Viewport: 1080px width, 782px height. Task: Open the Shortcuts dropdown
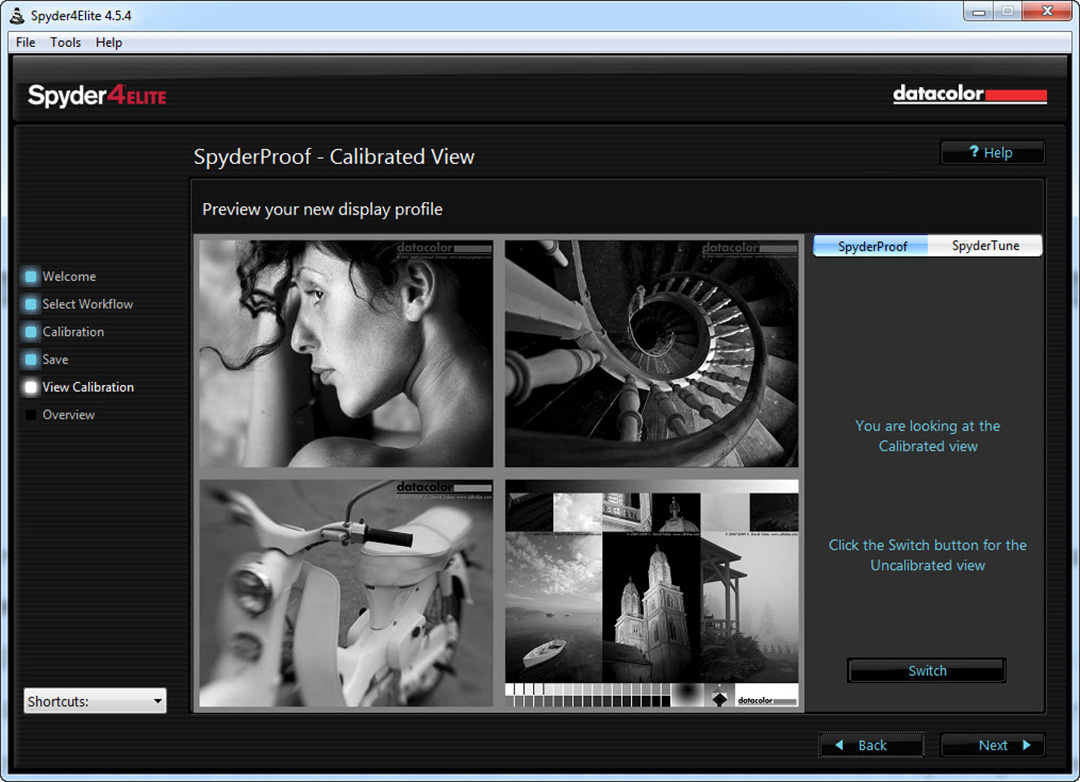click(95, 701)
